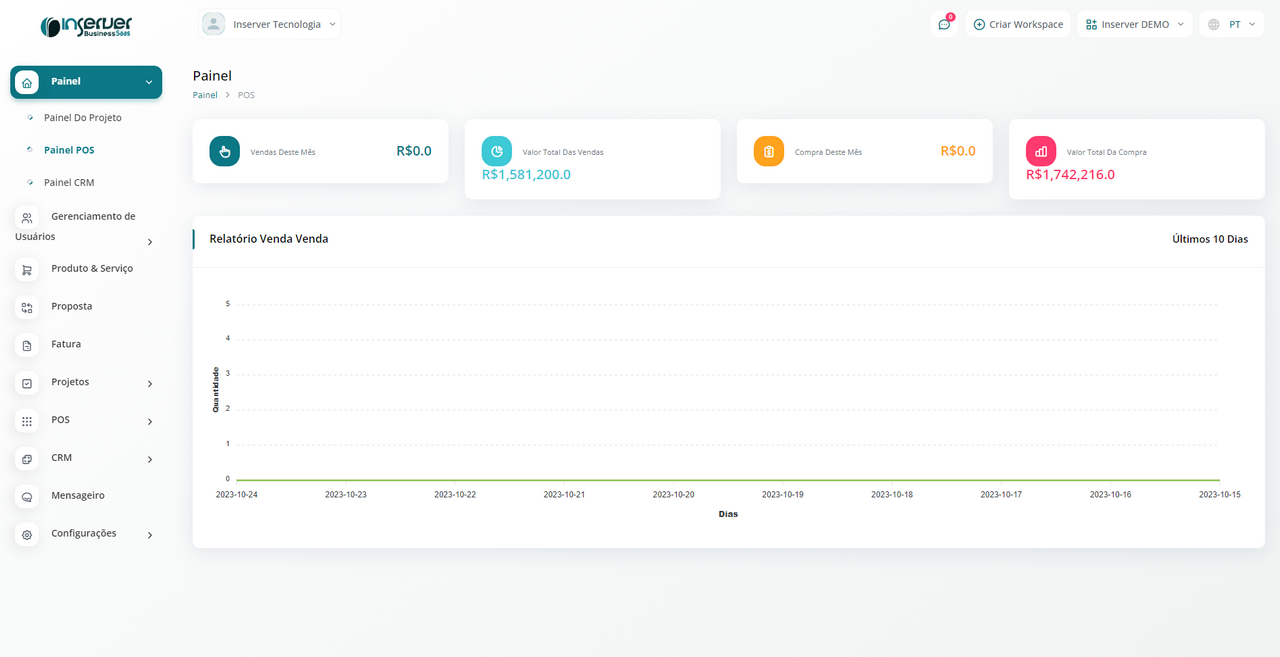This screenshot has height=657, width=1280.
Task: Select Painel CRM submenu item
Action: tap(69, 183)
